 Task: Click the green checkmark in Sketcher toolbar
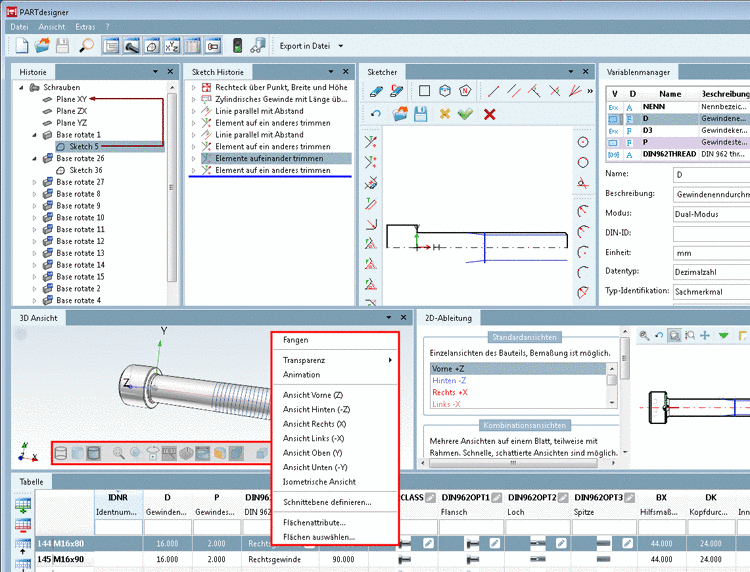(x=465, y=114)
